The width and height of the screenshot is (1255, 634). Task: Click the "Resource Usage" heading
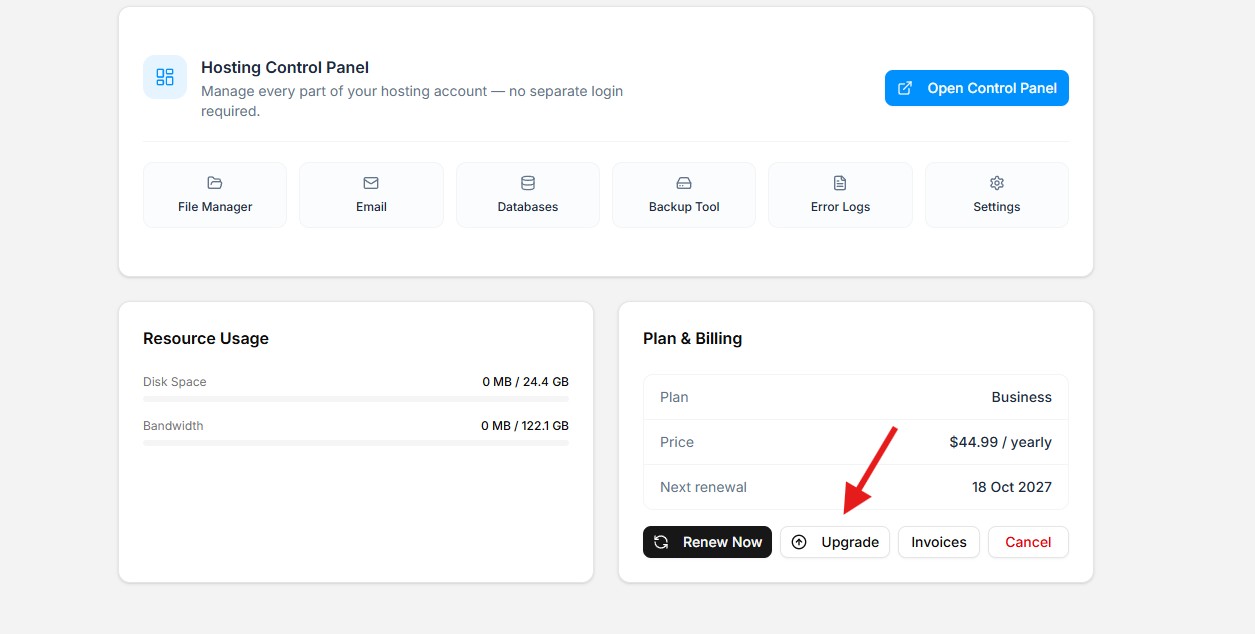(x=206, y=338)
